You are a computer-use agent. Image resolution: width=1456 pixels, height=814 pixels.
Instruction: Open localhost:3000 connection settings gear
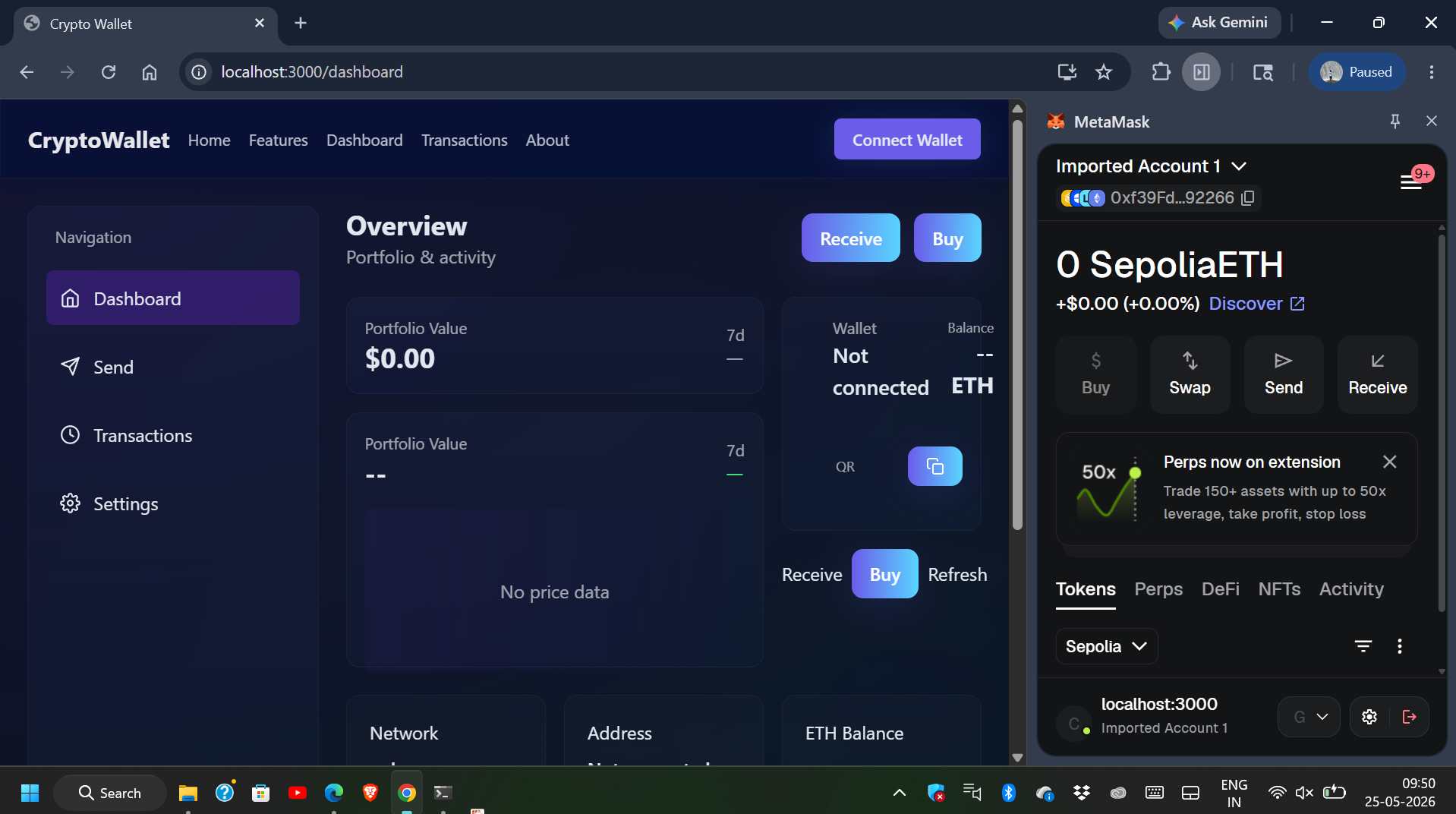(x=1369, y=717)
